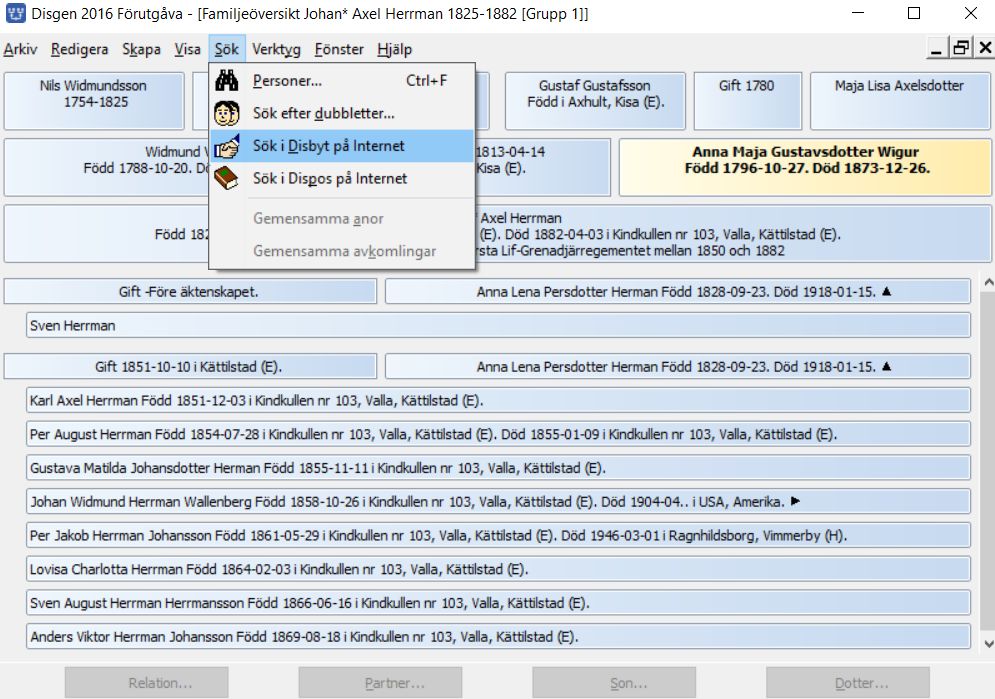Viewport: 995px width, 699px height.
Task: Click the Gift 1780 marriage box
Action: click(x=748, y=101)
